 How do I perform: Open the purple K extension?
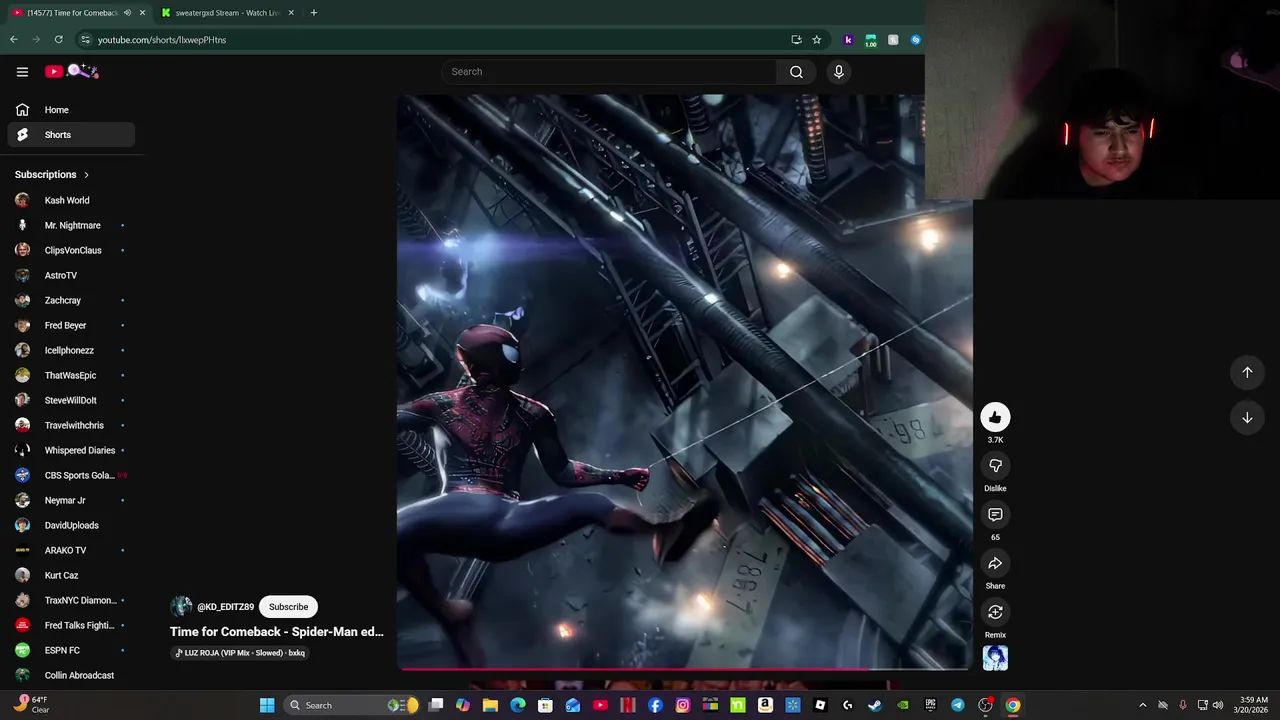pos(848,40)
